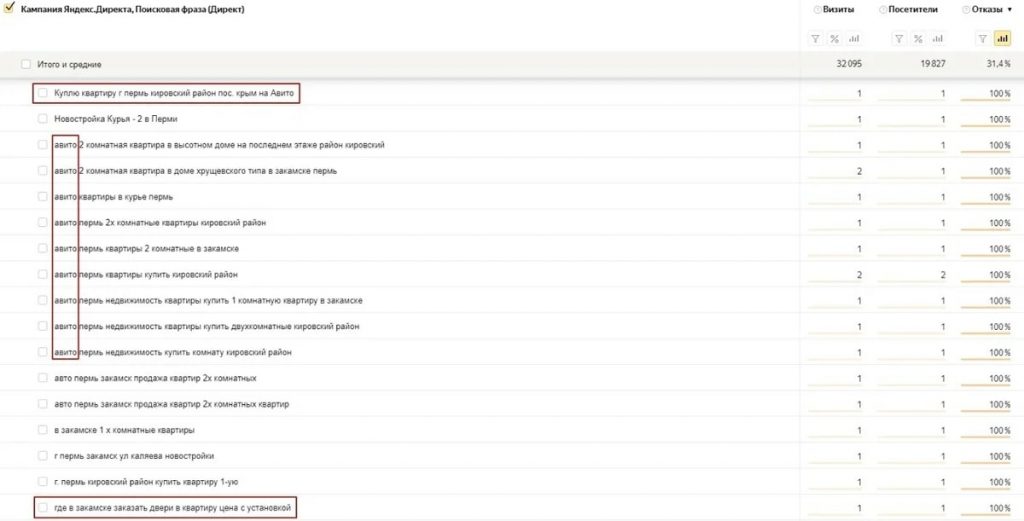Screen dimensions: 1024x521
Task: Select row 'в закамске 1 х комнатные квартиры'
Action: (43, 430)
